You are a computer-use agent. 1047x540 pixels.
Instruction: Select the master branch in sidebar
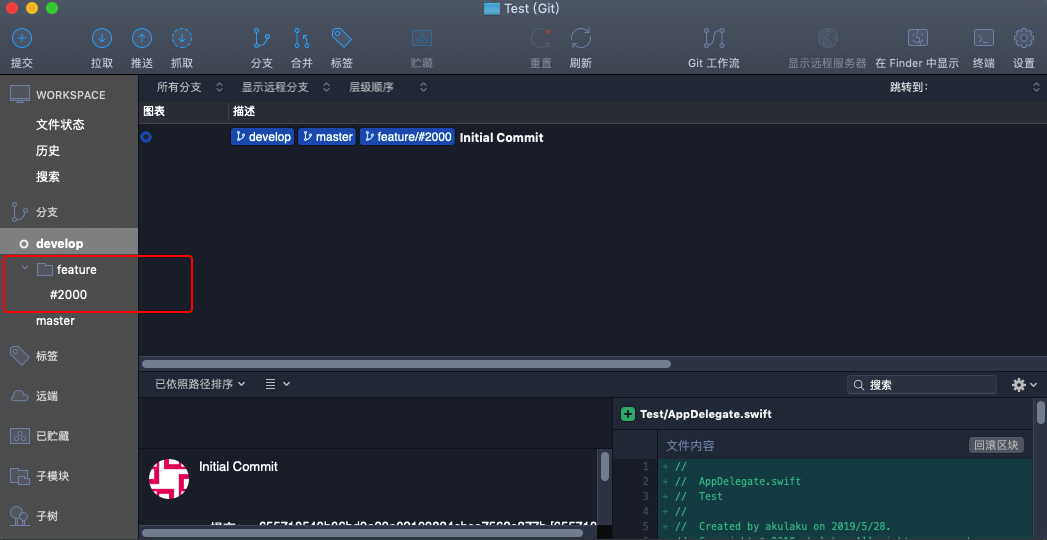55,321
